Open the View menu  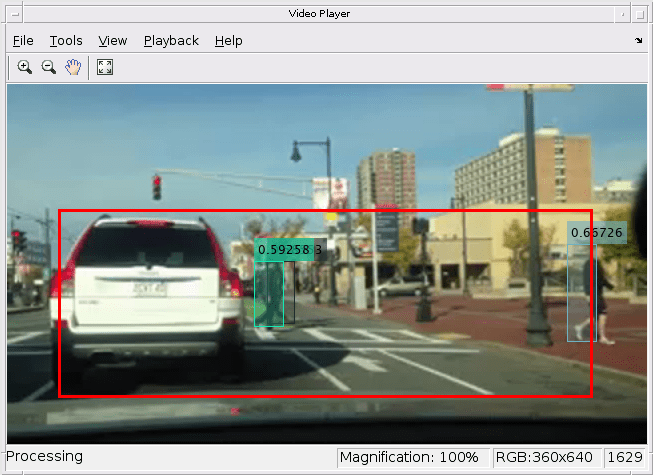tap(112, 41)
